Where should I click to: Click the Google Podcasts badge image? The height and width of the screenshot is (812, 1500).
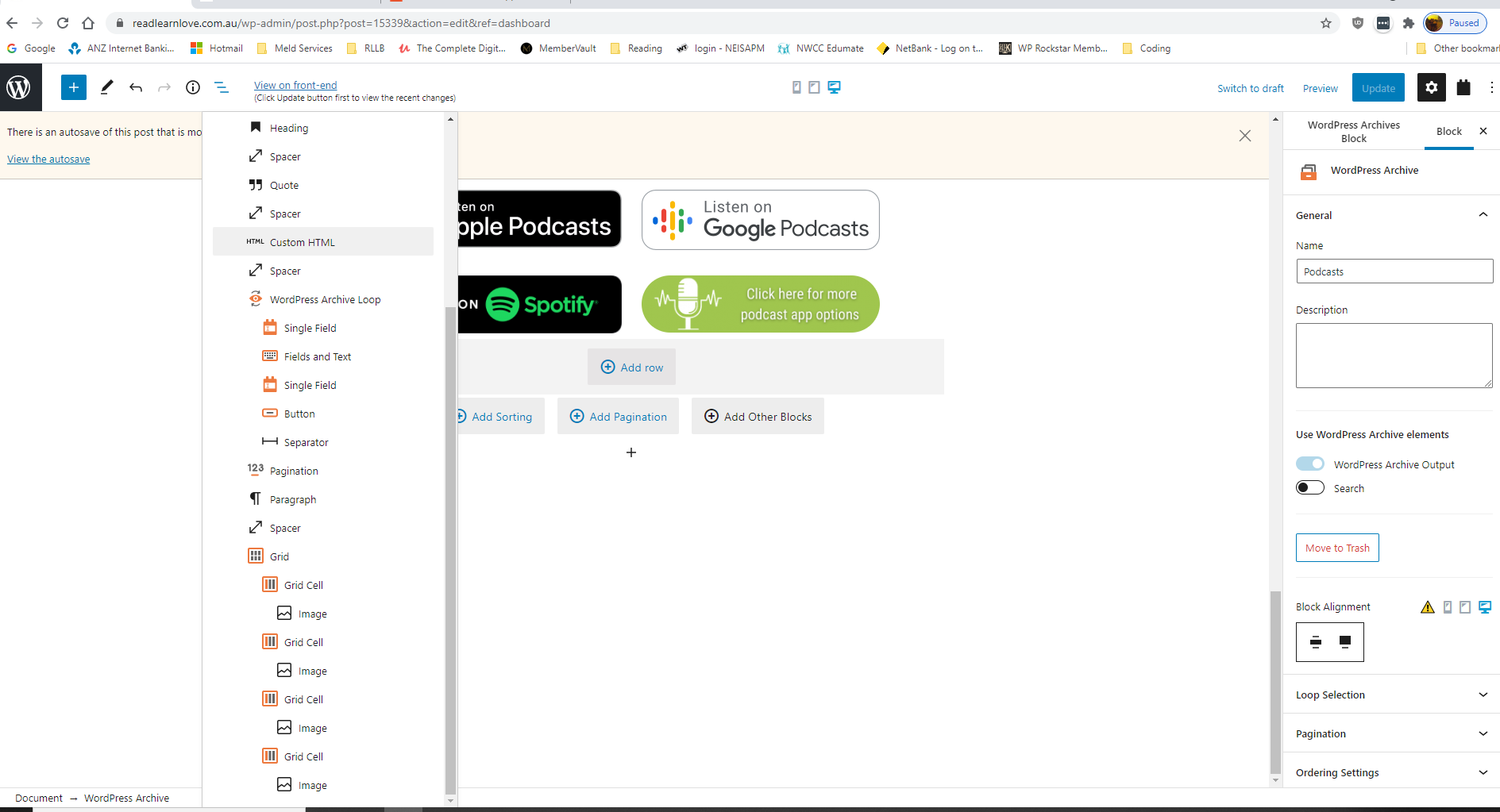[761, 220]
